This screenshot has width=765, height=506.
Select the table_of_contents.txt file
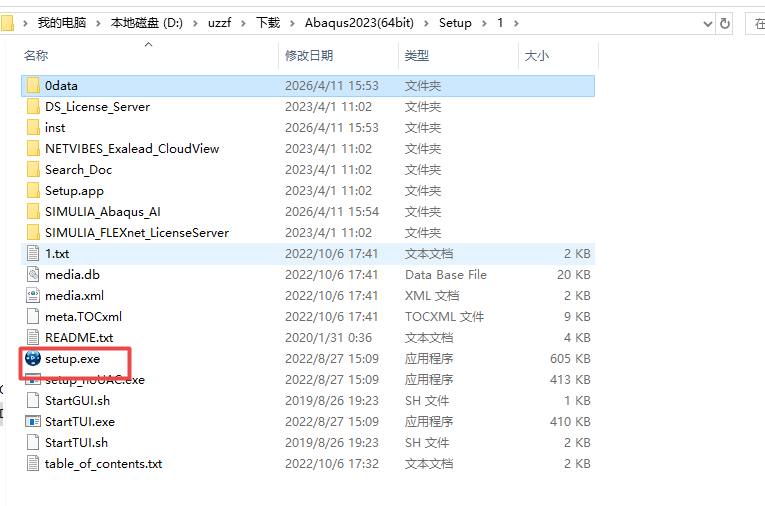click(103, 463)
